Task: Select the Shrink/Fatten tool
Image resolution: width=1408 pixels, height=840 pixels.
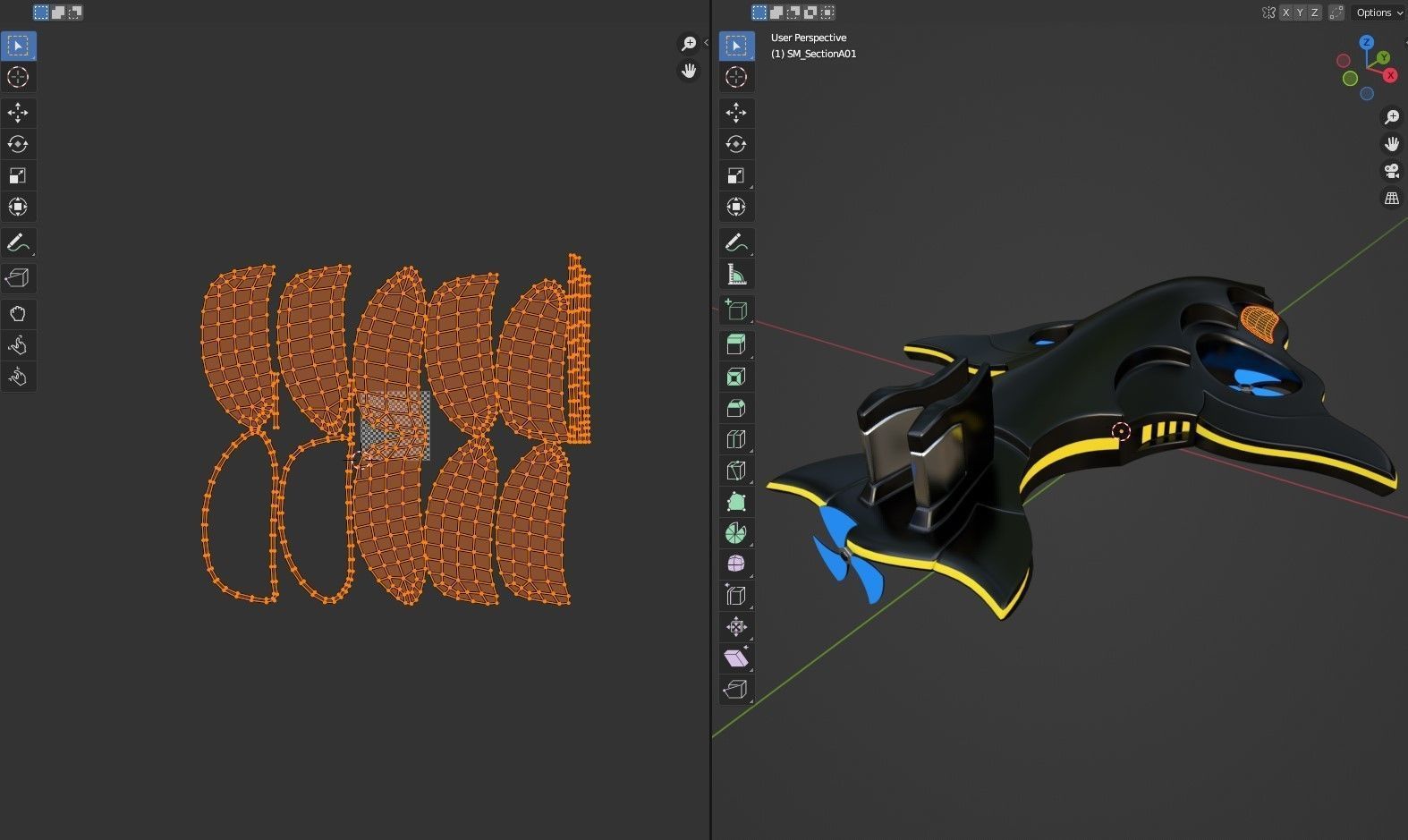Action: click(736, 627)
